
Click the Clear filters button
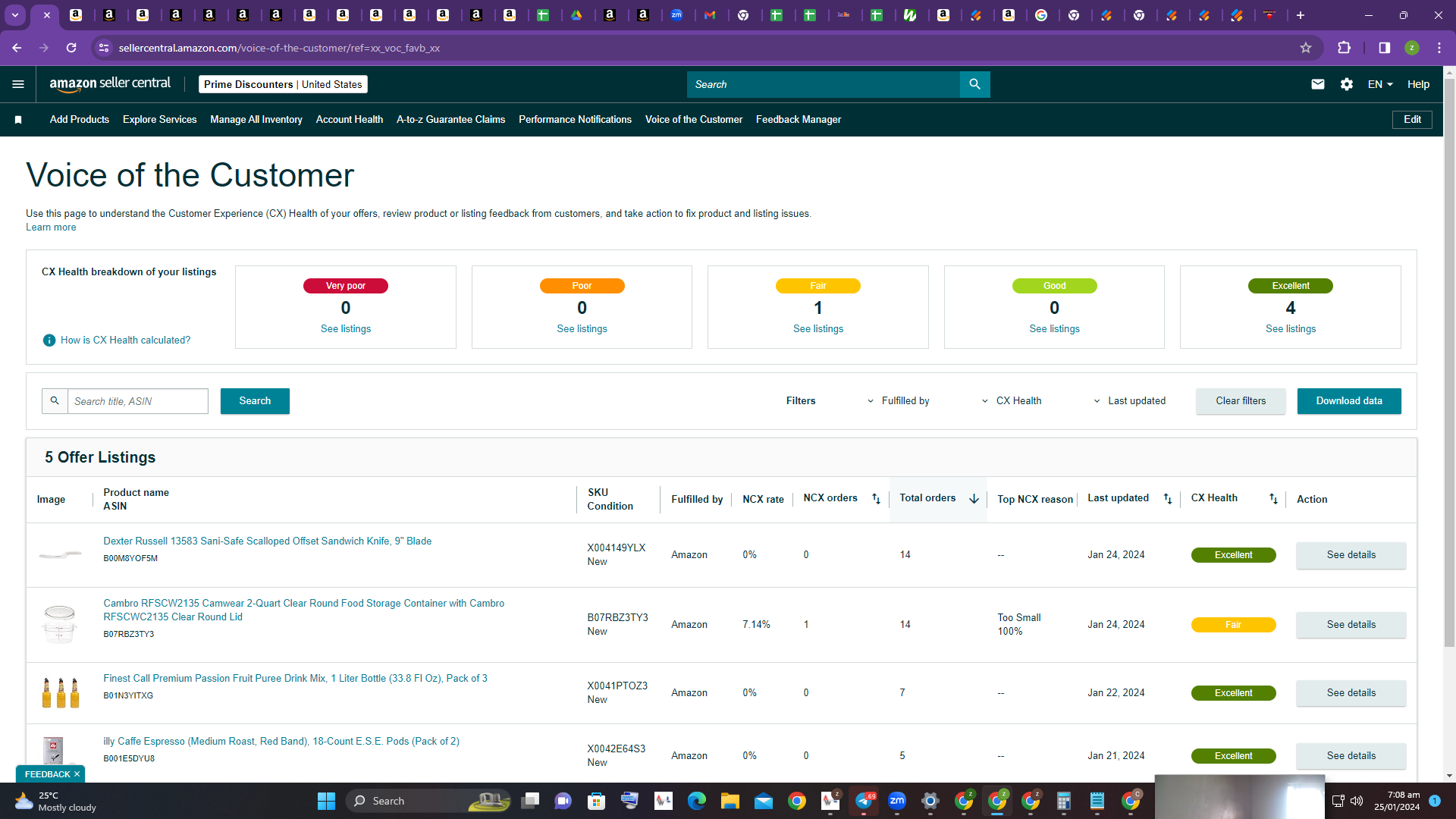pos(1241,401)
